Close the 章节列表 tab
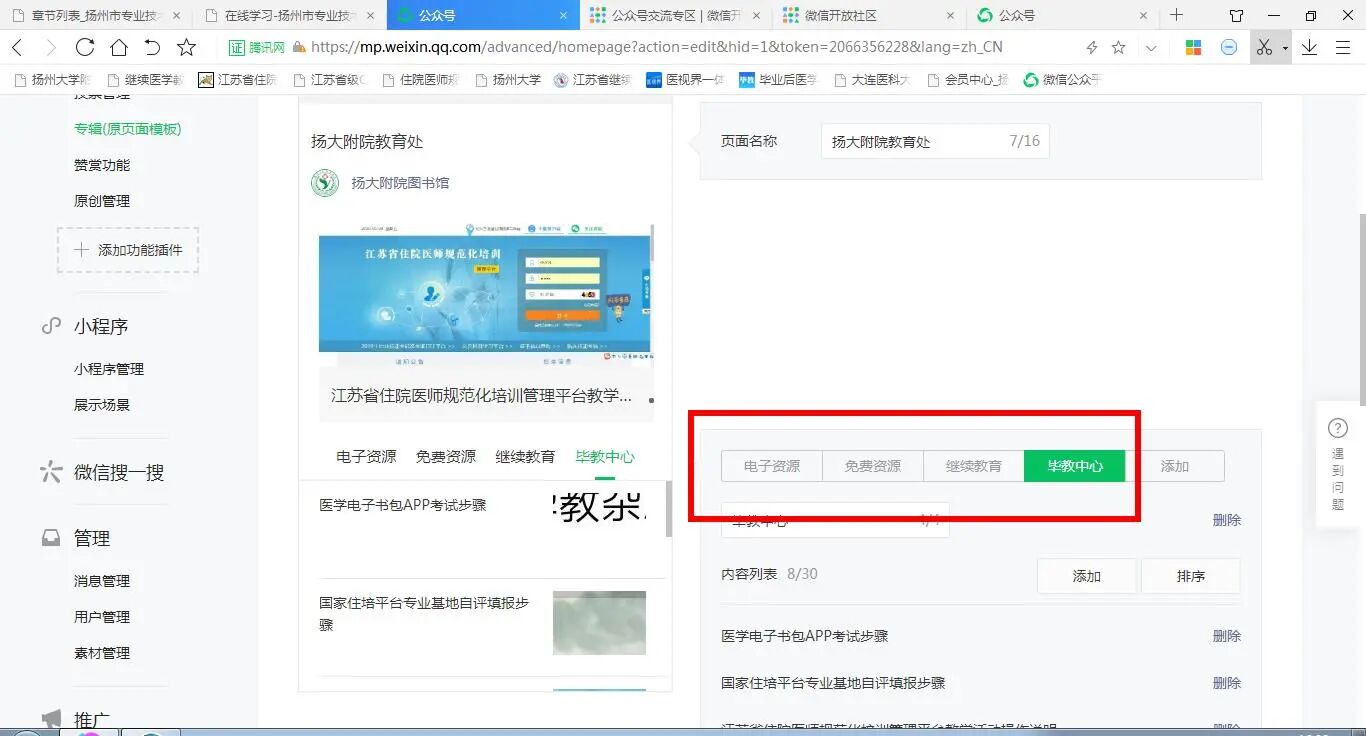This screenshot has width=1366, height=736. 177,15
